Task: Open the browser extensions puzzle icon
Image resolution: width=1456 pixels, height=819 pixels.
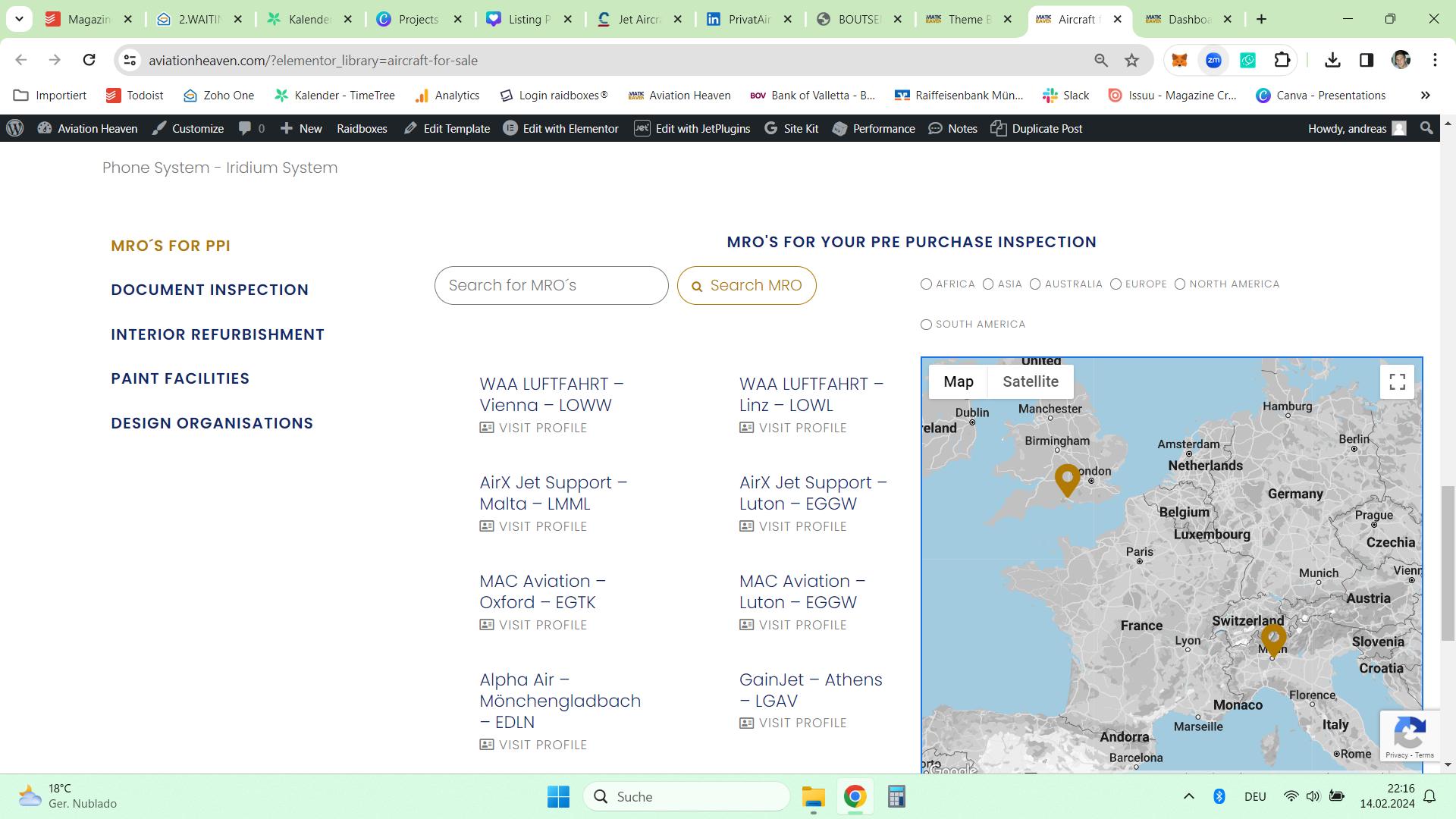Action: click(x=1282, y=61)
